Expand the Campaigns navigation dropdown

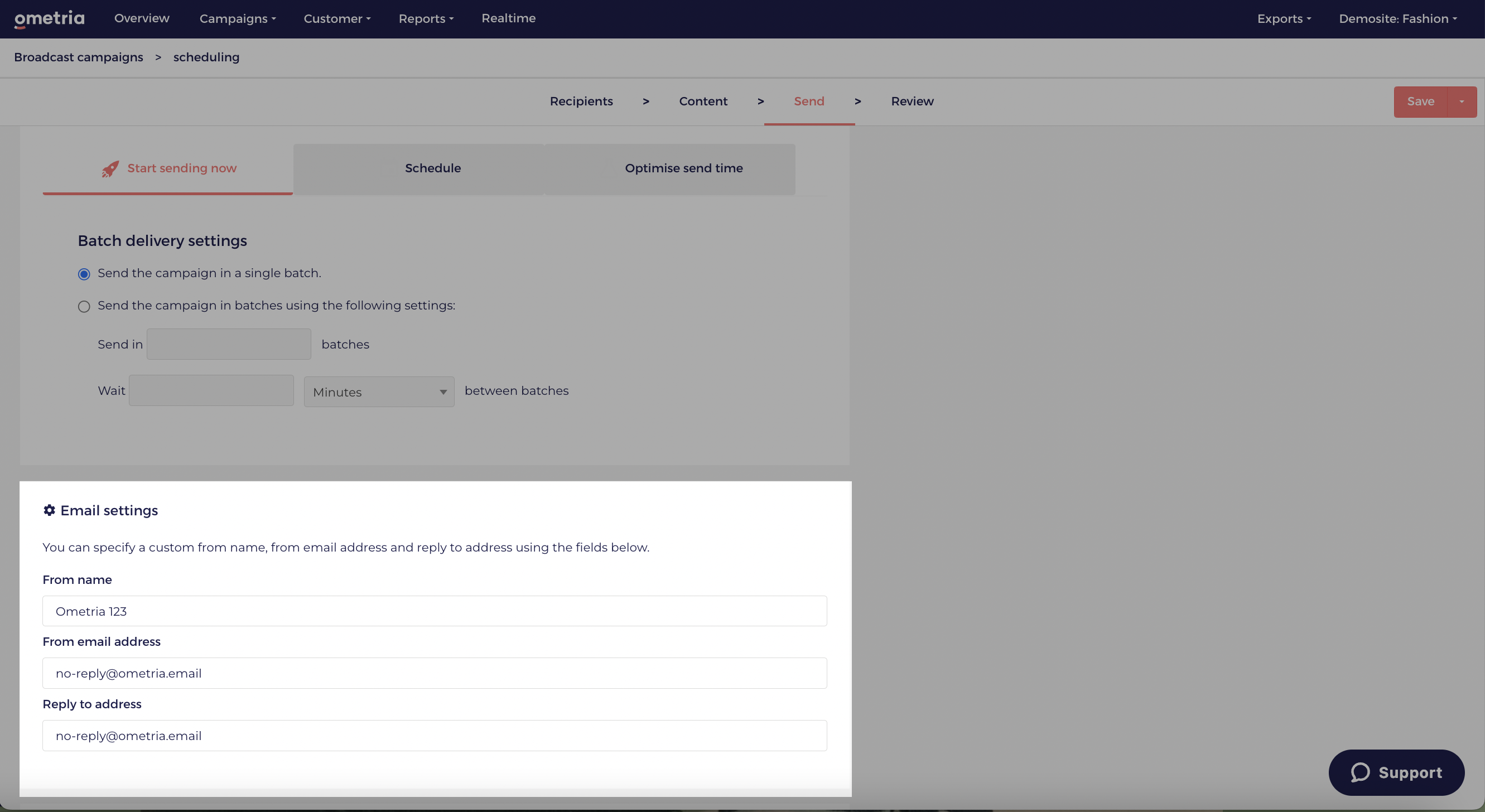click(x=237, y=18)
